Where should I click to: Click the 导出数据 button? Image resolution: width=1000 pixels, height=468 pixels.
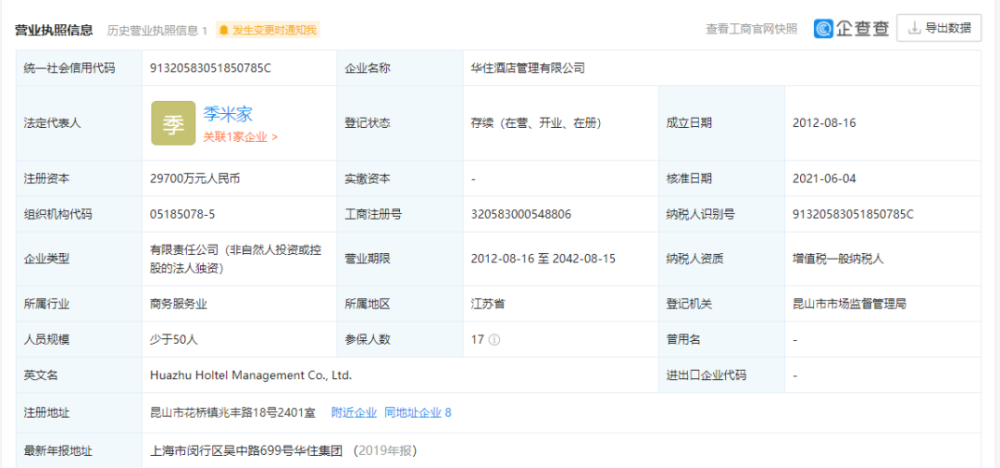coord(939,28)
